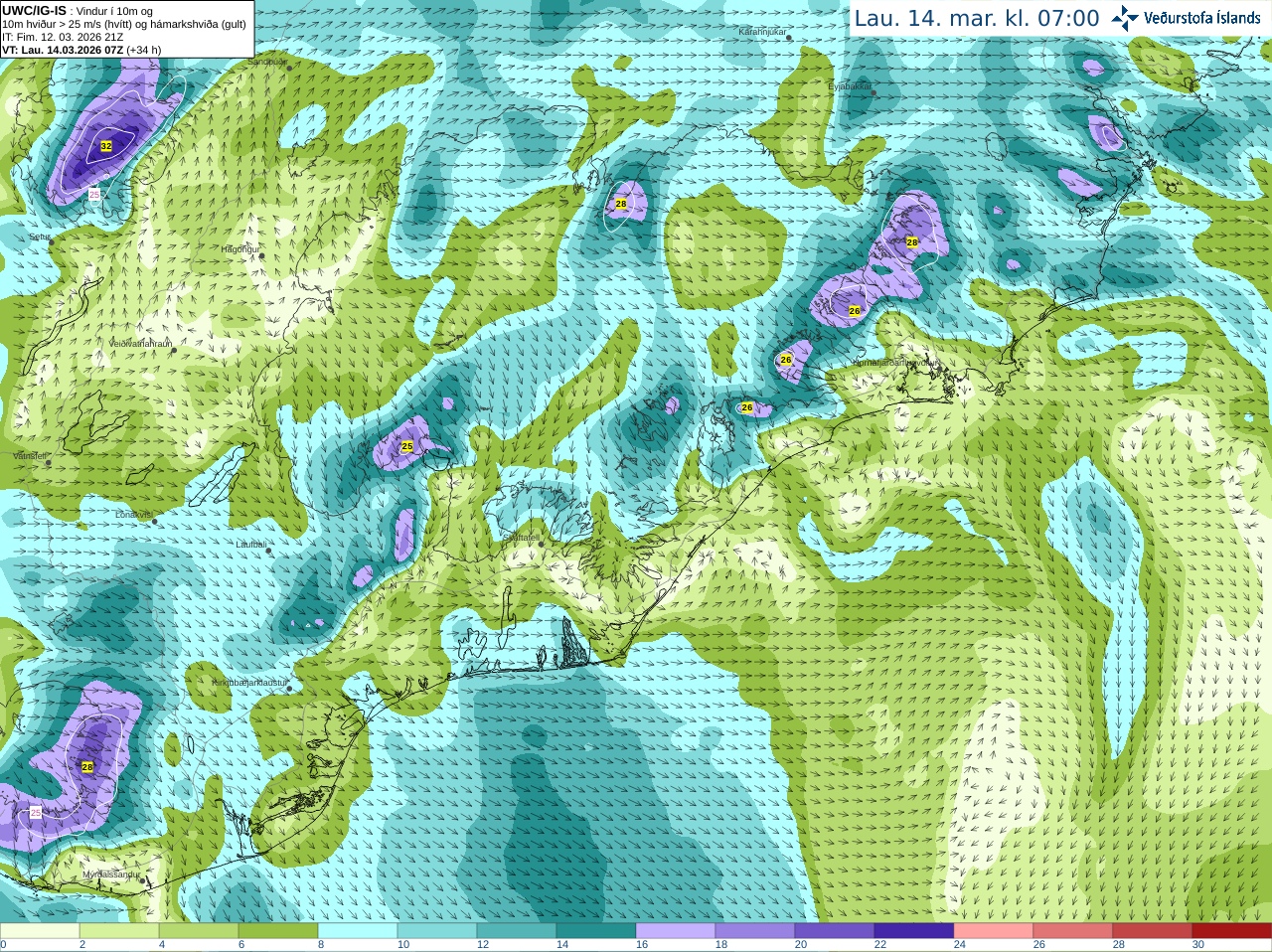This screenshot has width=1272, height=952.
Task: Click the legend number 30
Action: (1198, 945)
